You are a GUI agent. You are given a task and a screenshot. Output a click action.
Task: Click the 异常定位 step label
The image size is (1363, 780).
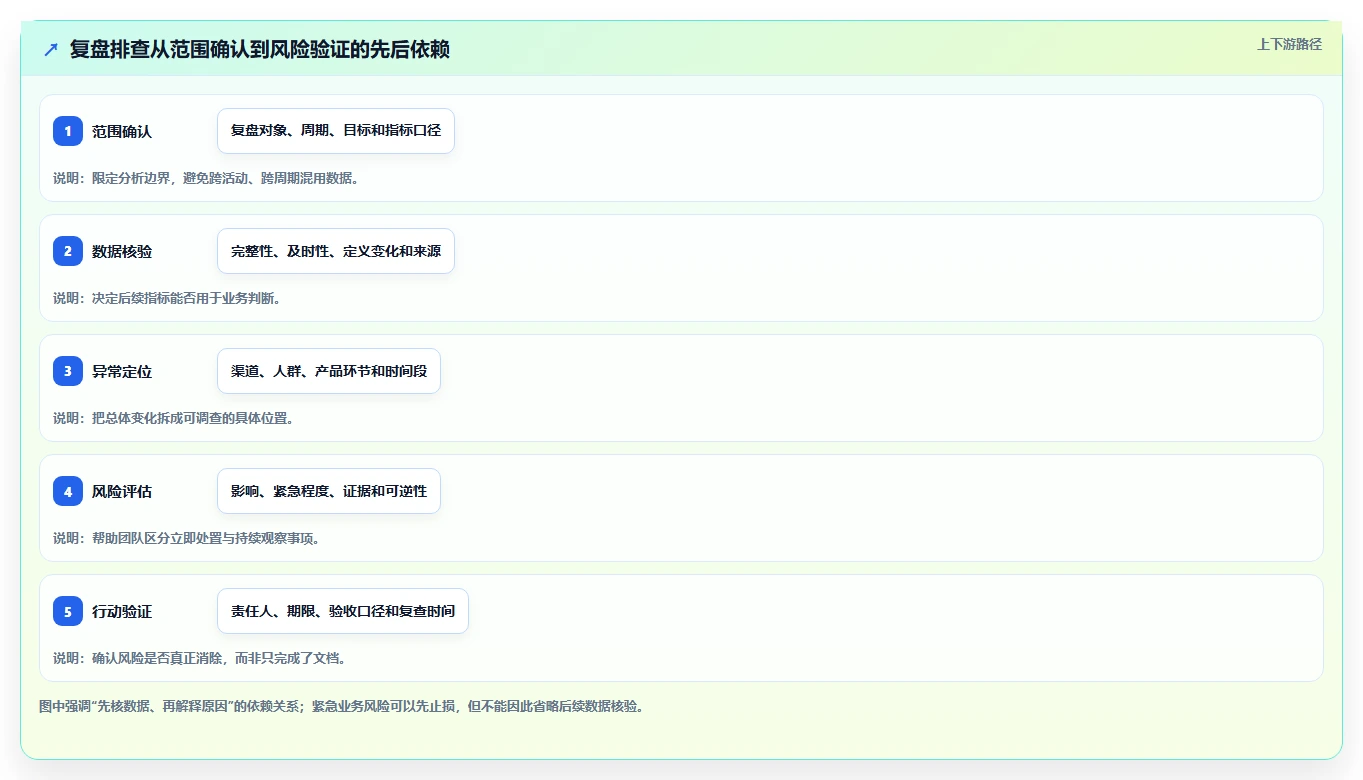pos(122,371)
